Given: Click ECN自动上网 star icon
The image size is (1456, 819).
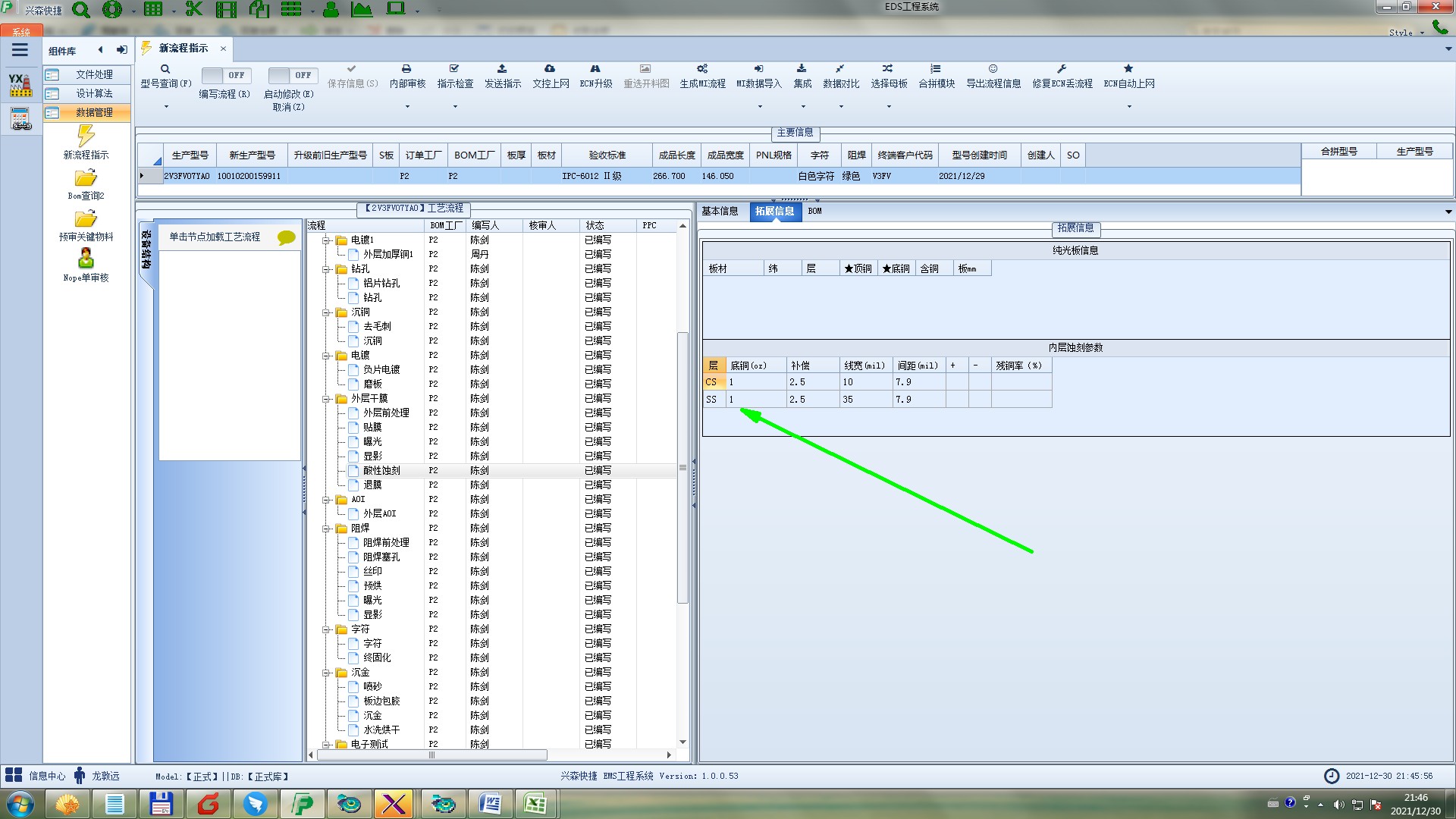Looking at the screenshot, I should (1128, 69).
